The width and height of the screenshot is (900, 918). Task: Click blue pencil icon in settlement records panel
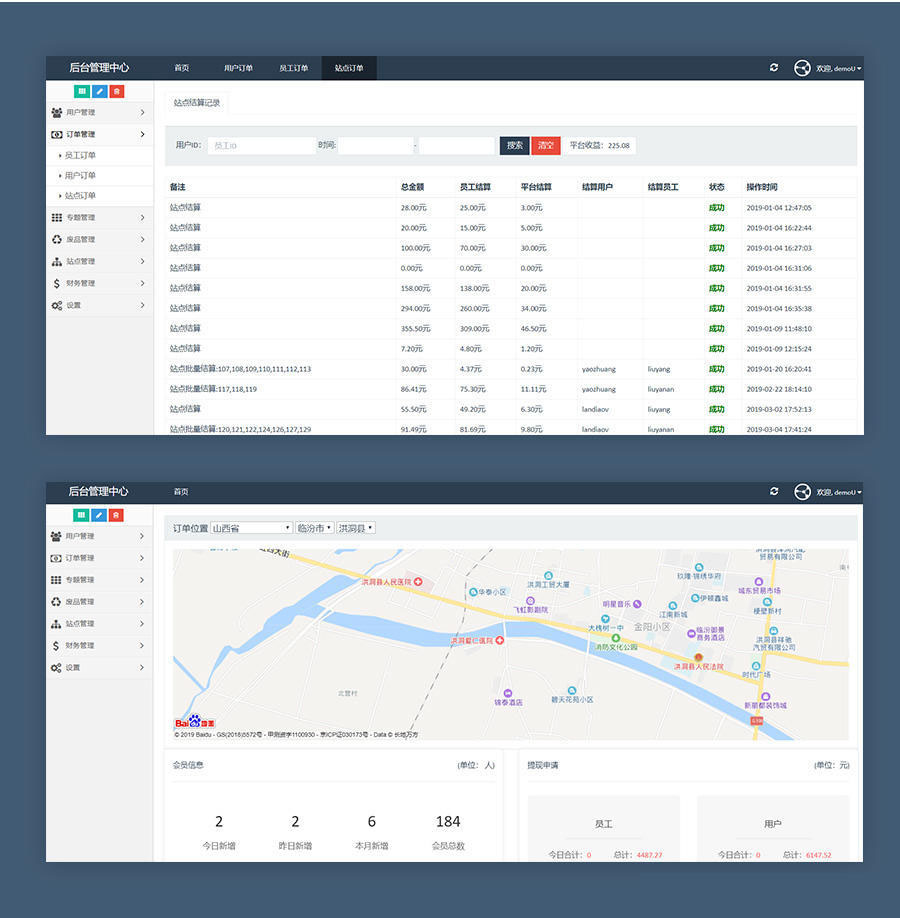(100, 91)
